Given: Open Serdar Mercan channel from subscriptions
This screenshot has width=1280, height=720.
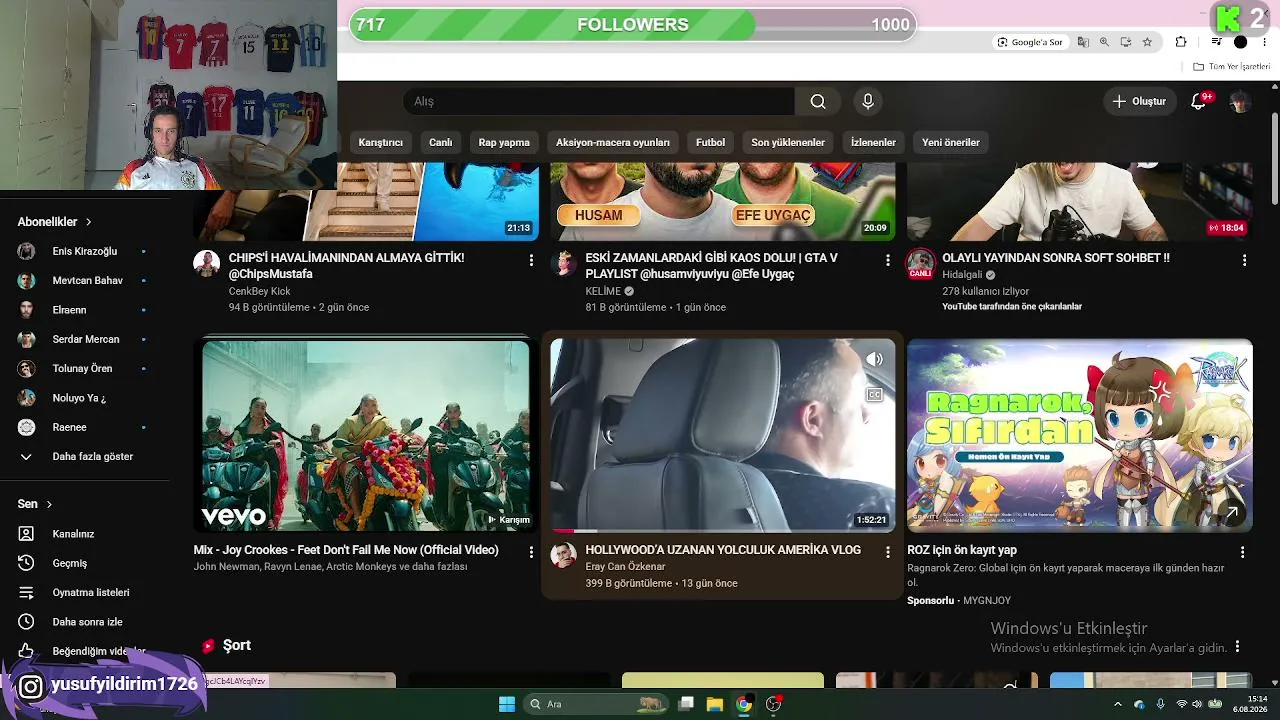Looking at the screenshot, I should pyautogui.click(x=85, y=339).
